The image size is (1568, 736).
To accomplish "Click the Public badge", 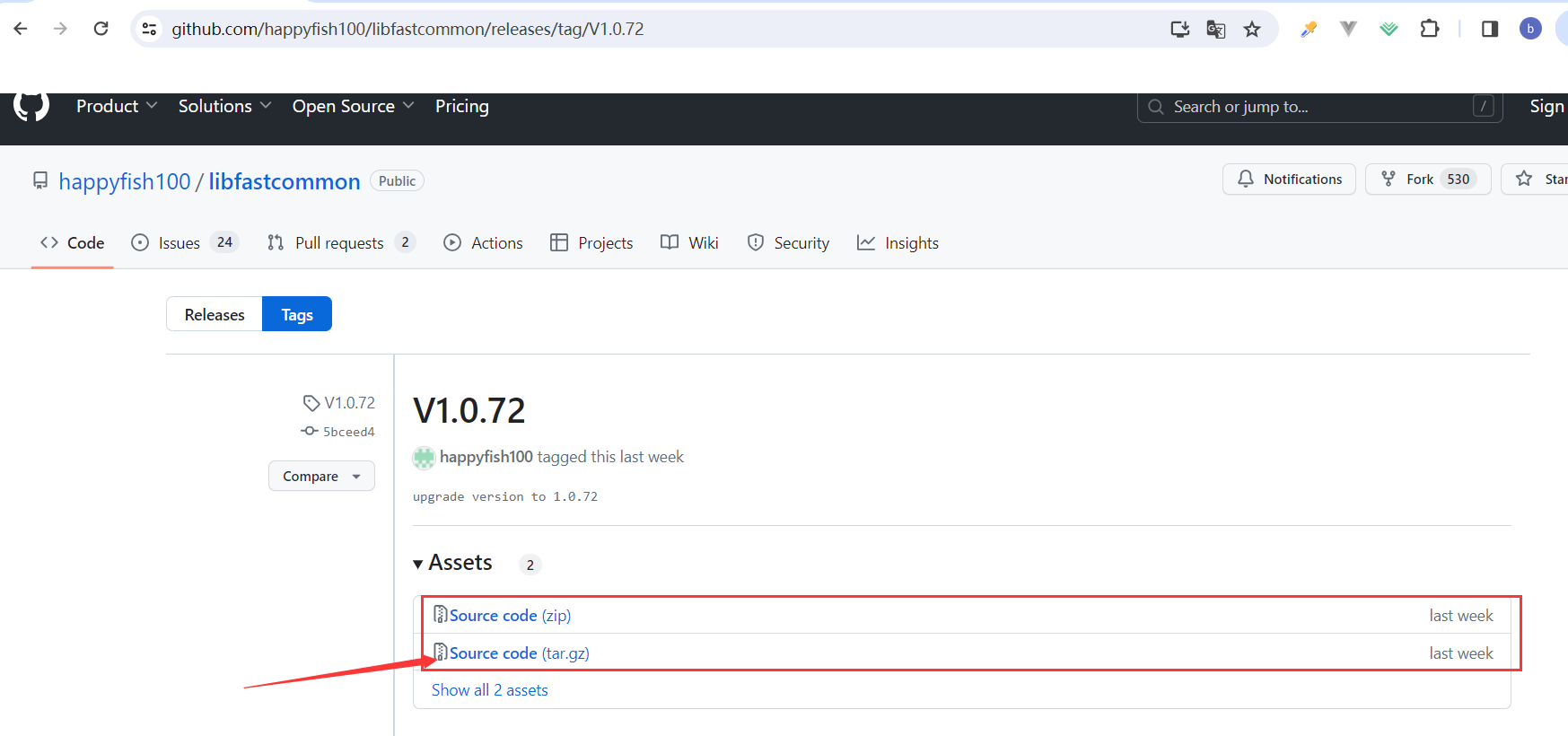I will (x=397, y=180).
